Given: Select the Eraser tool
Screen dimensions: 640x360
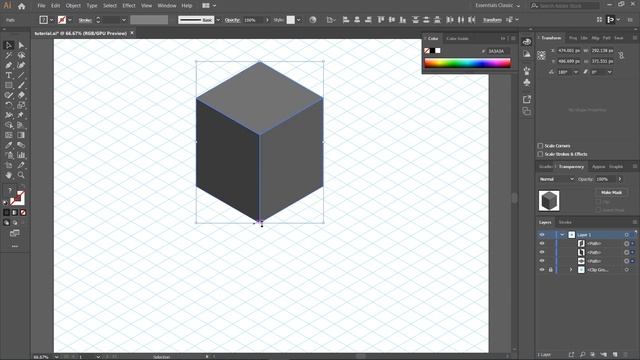Looking at the screenshot, I should pos(21,95).
